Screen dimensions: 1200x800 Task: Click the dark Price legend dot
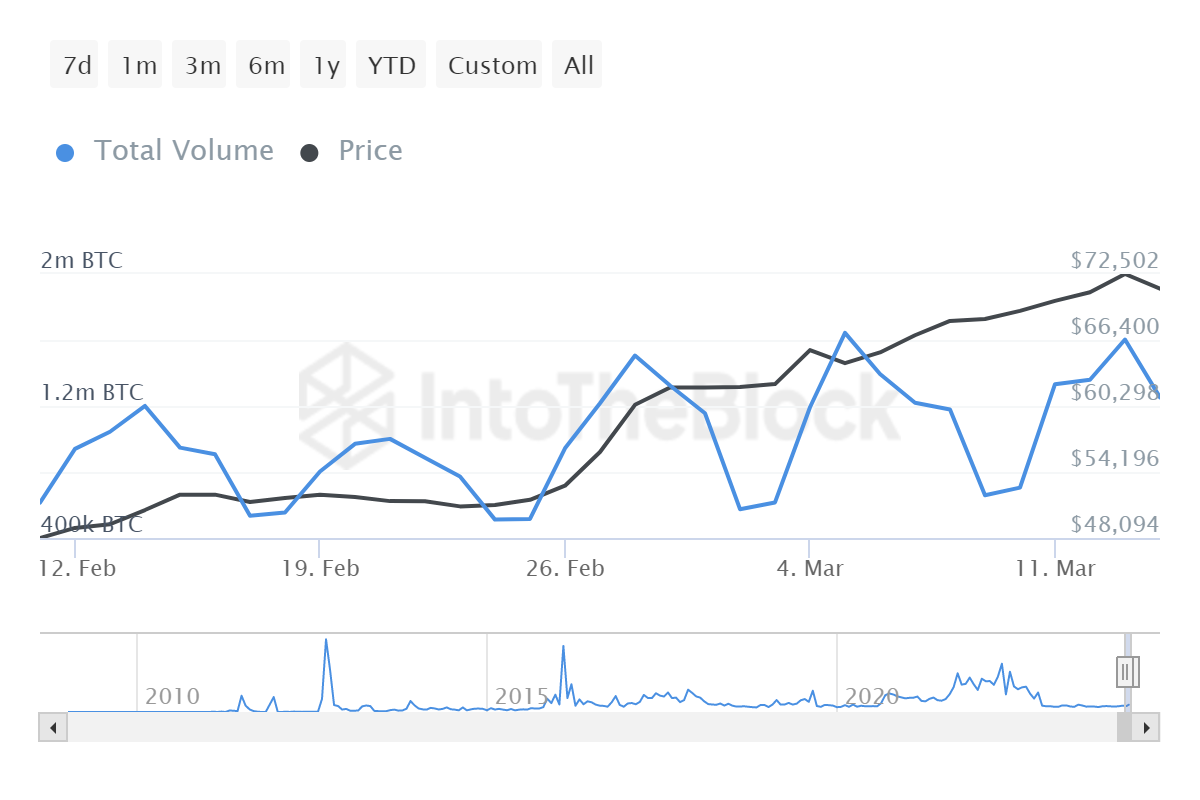tap(310, 153)
